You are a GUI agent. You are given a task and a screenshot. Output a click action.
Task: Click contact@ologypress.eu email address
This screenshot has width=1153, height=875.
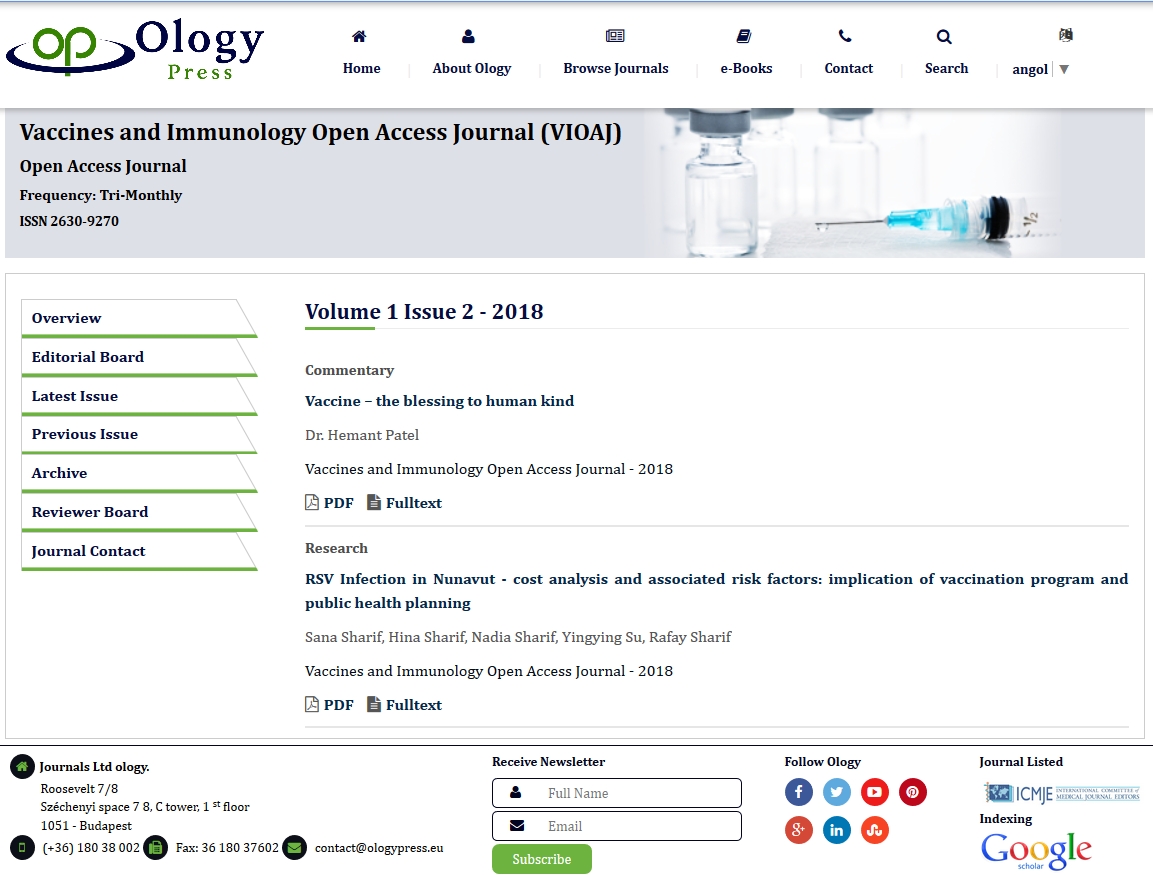pyautogui.click(x=379, y=848)
